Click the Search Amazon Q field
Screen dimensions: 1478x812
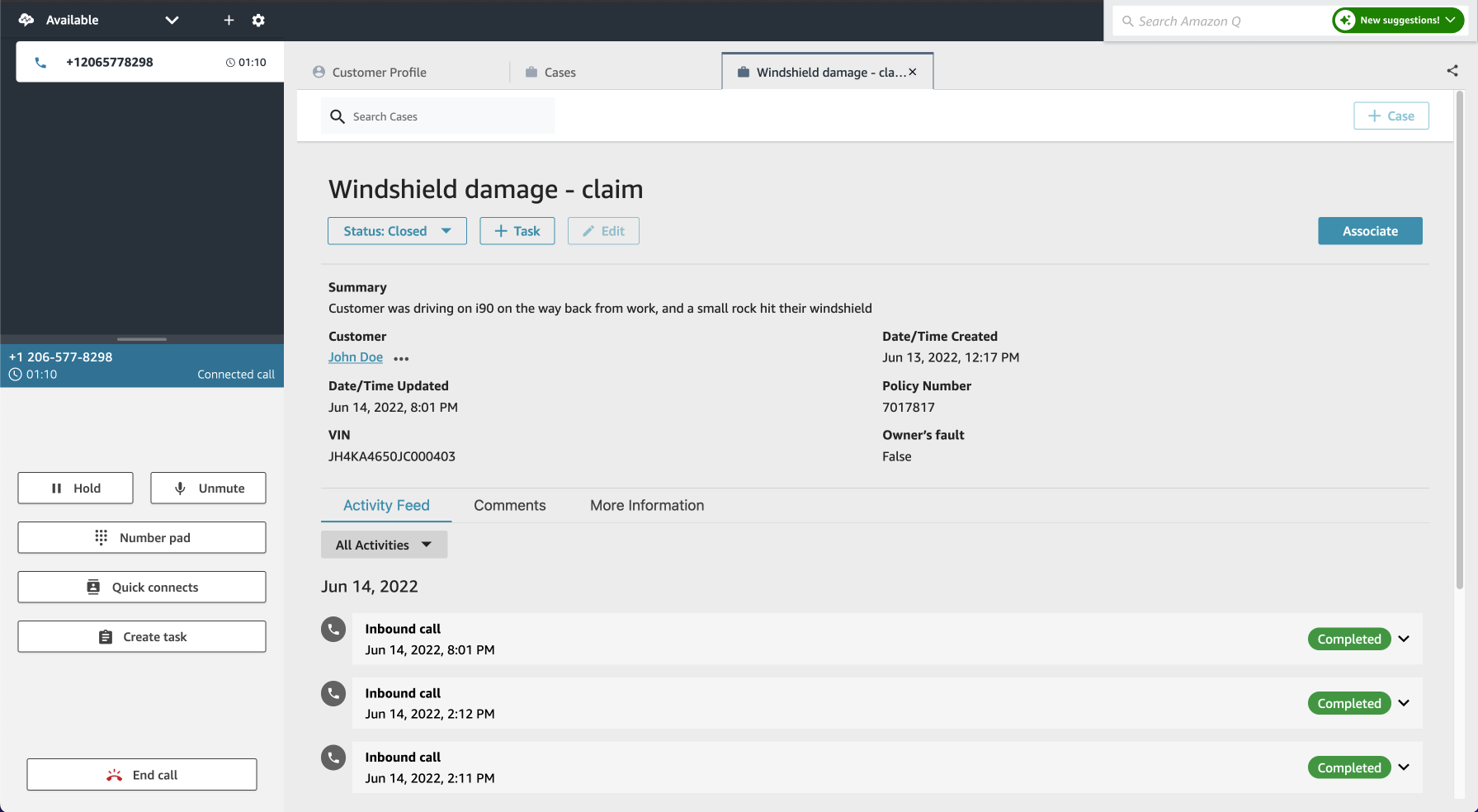point(1221,21)
